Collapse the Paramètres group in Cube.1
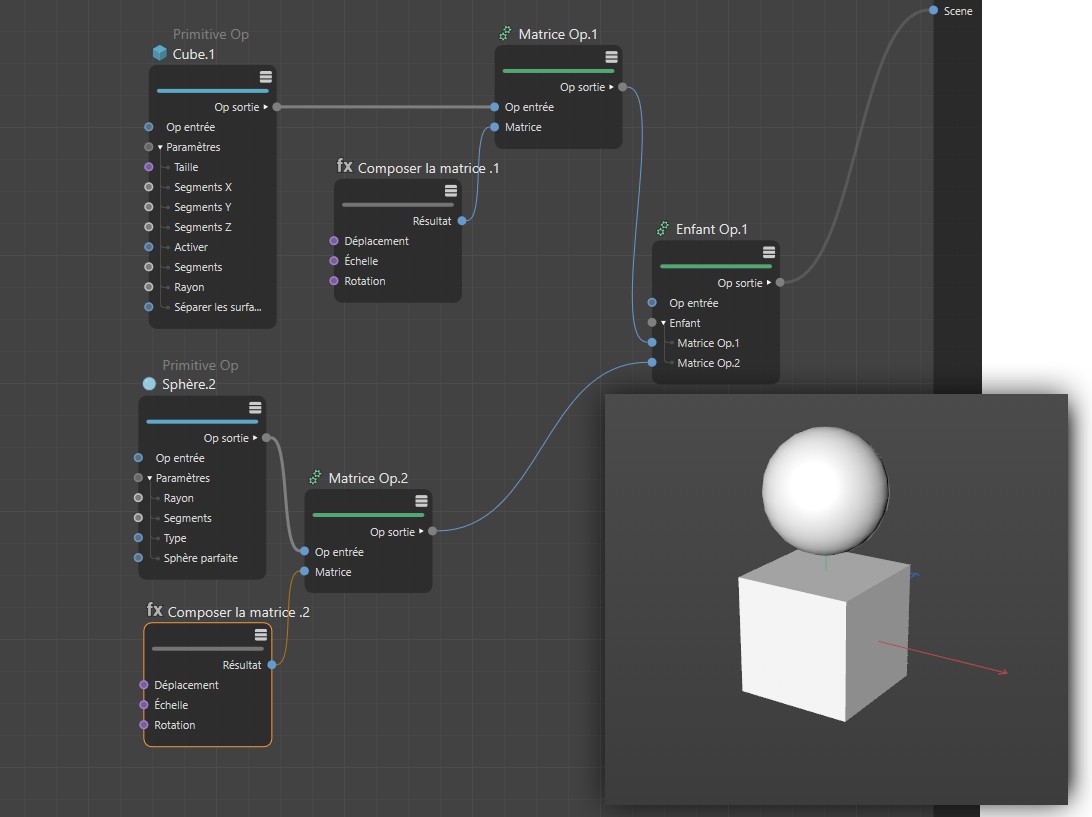Image resolution: width=1092 pixels, height=817 pixels. [x=160, y=147]
